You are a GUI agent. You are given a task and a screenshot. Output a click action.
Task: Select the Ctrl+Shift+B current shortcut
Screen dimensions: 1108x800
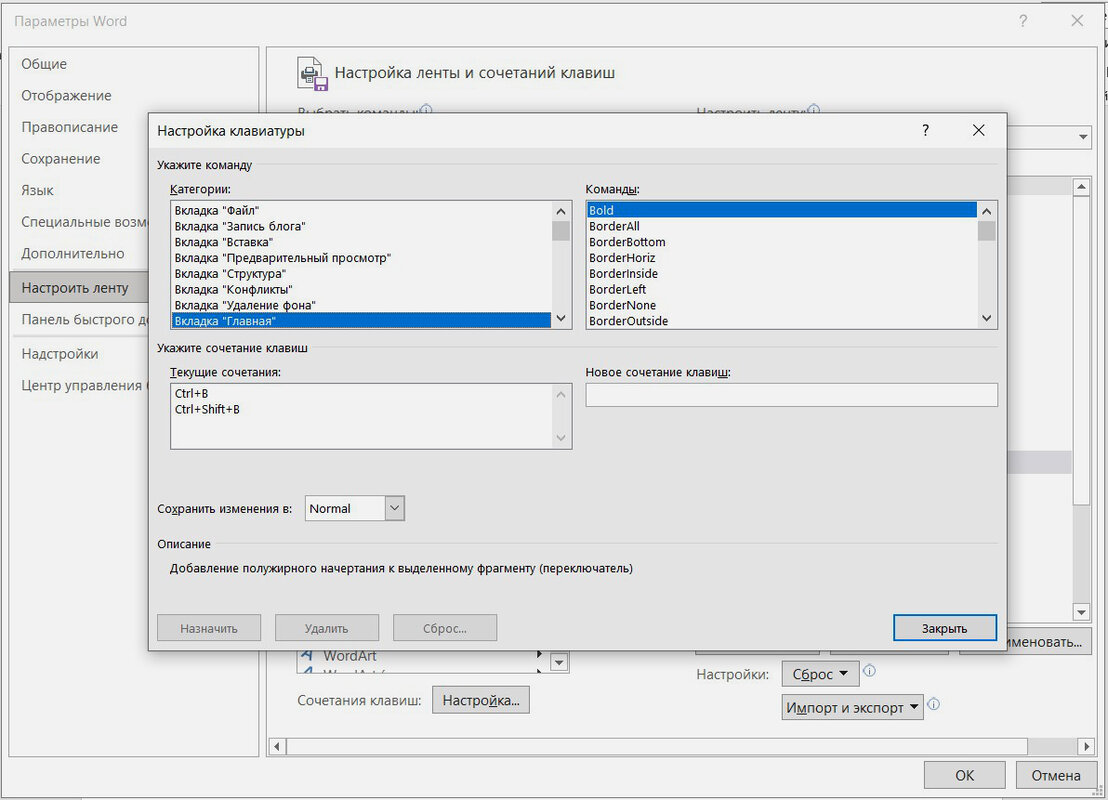[x=207, y=409]
